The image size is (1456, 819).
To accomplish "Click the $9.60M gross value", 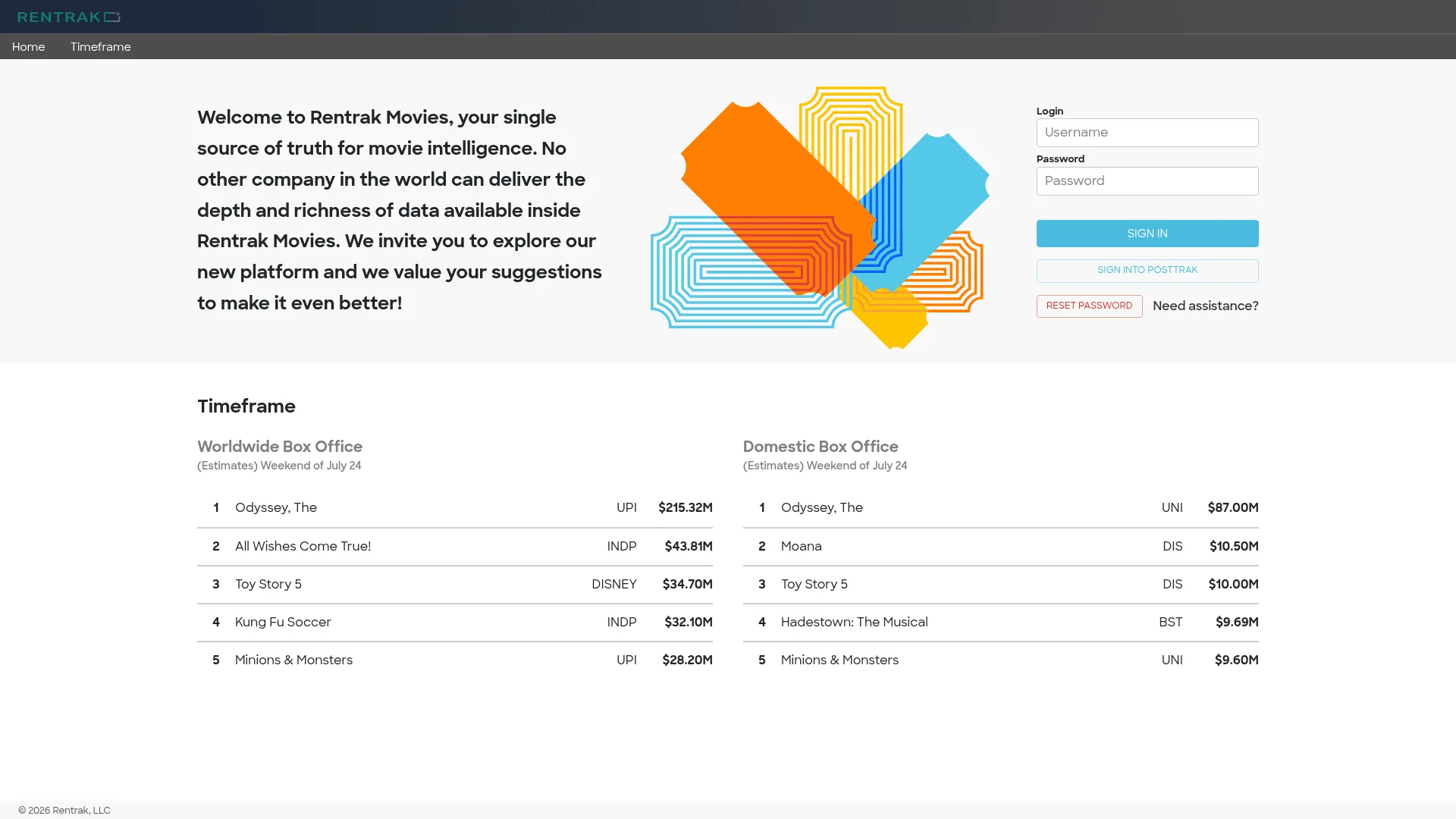I will click(1237, 661).
